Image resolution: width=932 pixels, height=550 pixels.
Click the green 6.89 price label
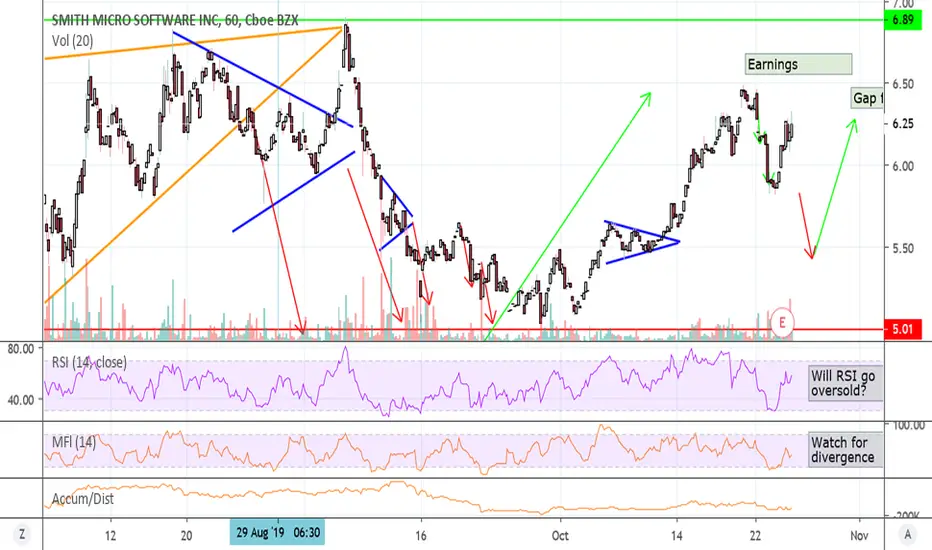click(x=903, y=20)
